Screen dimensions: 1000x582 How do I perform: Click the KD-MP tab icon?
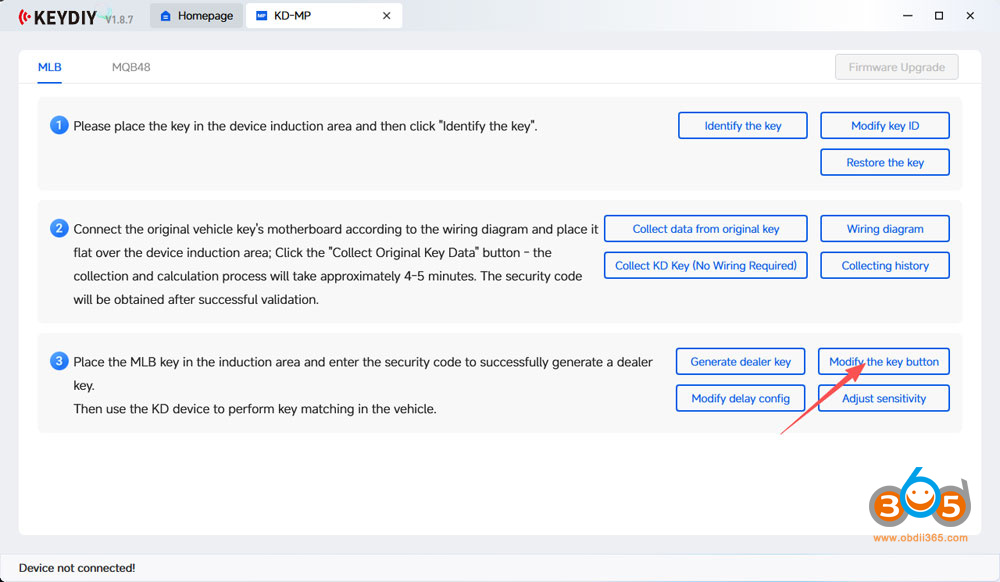click(x=262, y=16)
